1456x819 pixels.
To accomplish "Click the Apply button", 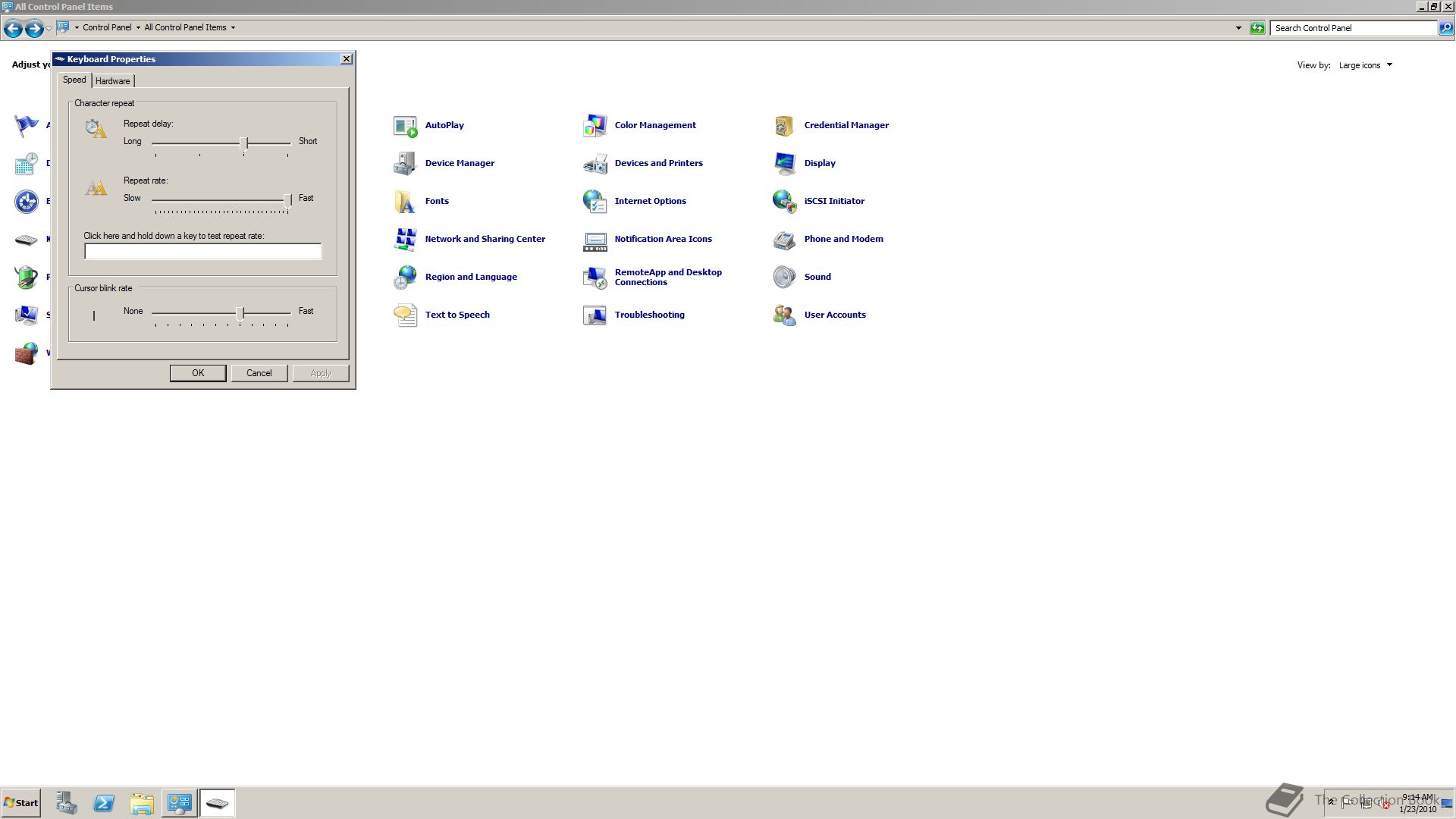I will (321, 373).
